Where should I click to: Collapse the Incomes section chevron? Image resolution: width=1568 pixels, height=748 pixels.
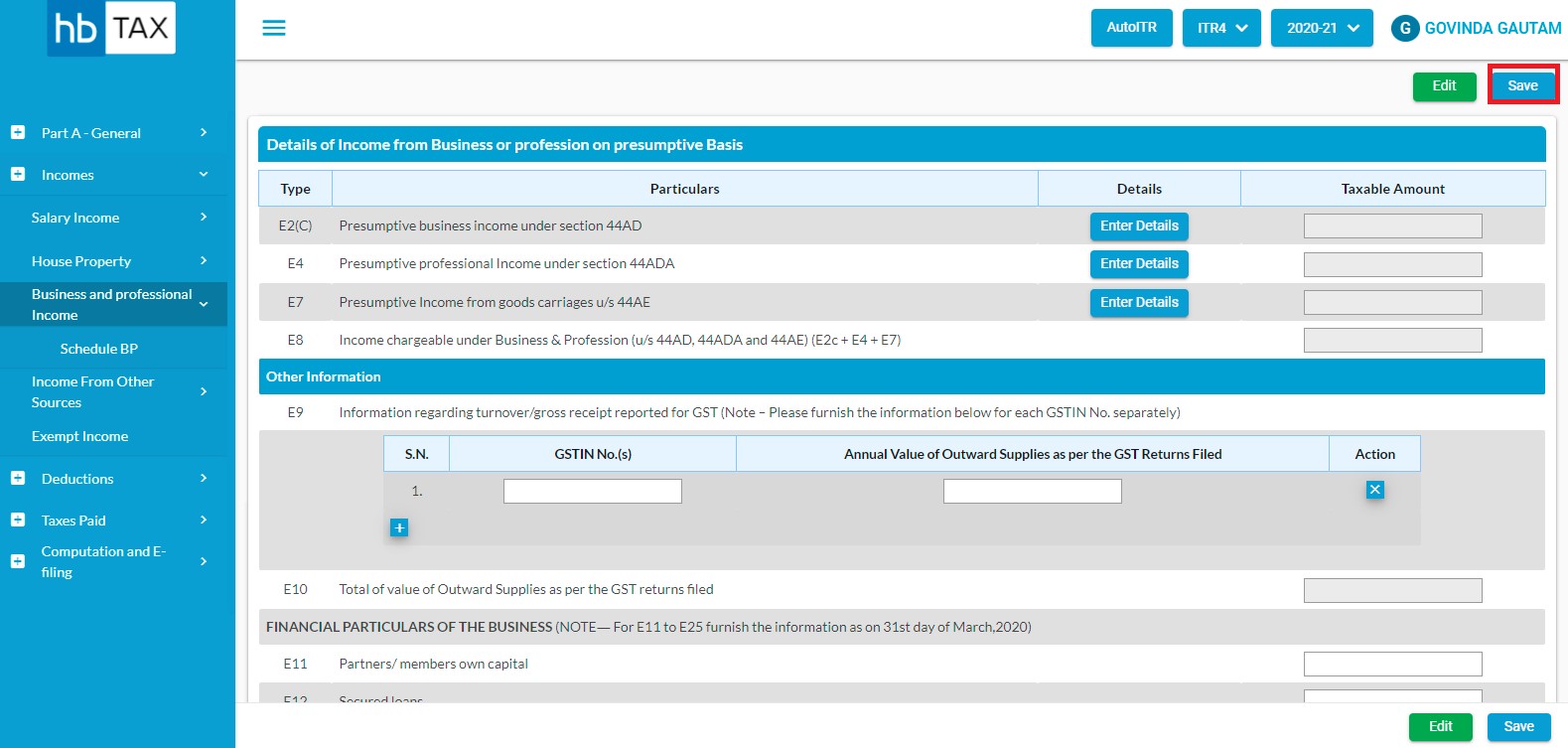(x=204, y=174)
